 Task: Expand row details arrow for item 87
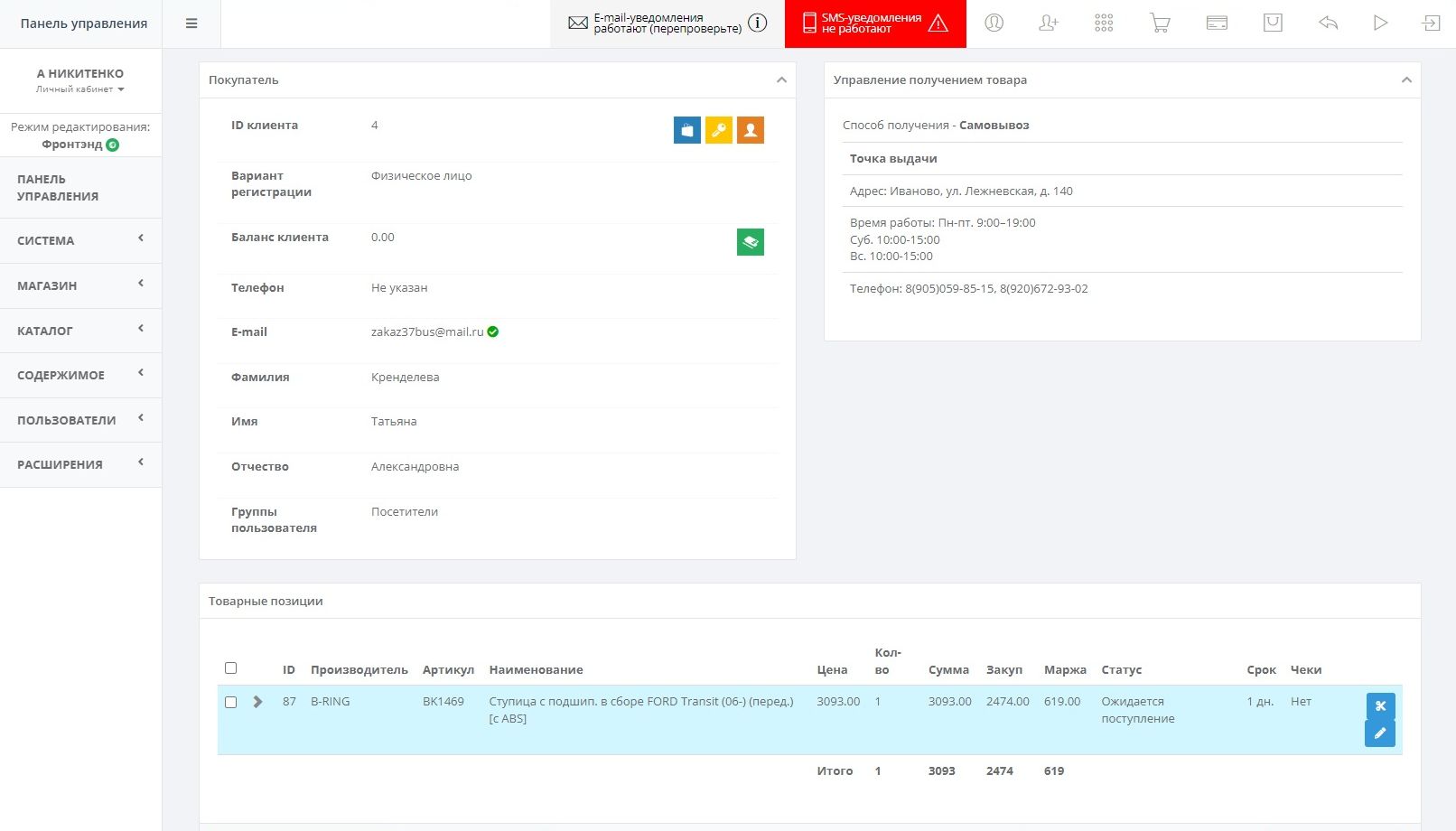click(x=258, y=702)
